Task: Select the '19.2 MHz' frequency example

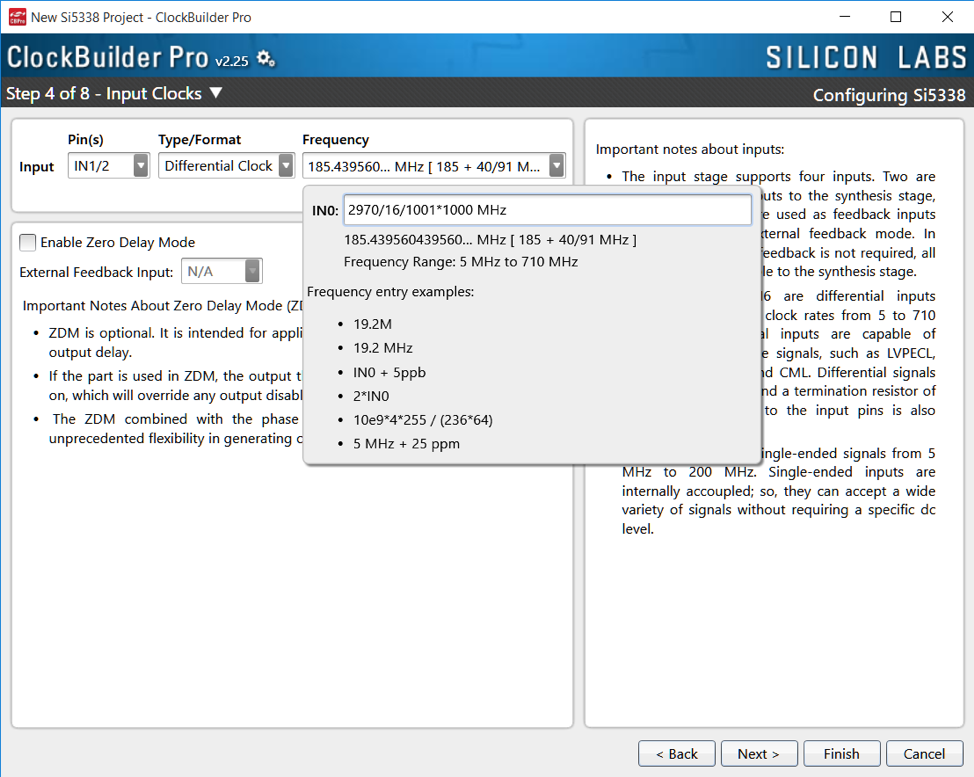Action: (x=383, y=348)
